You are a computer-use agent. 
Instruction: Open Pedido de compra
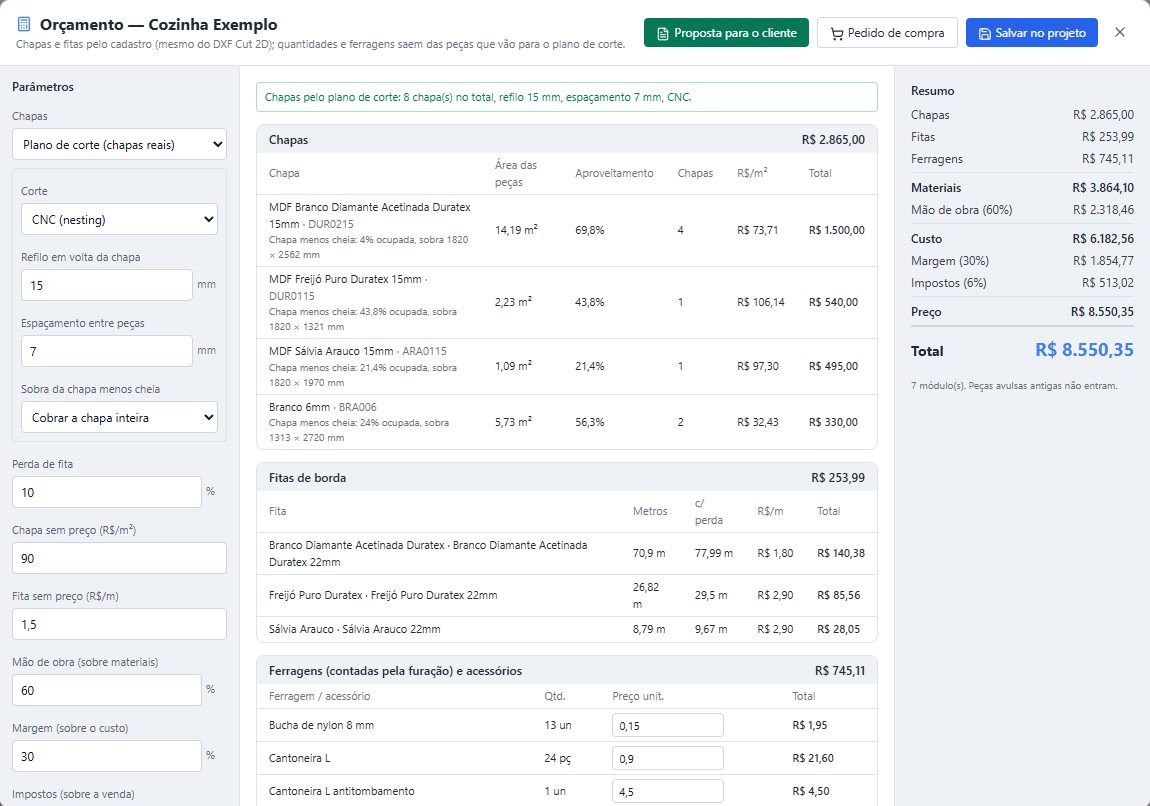coord(887,33)
